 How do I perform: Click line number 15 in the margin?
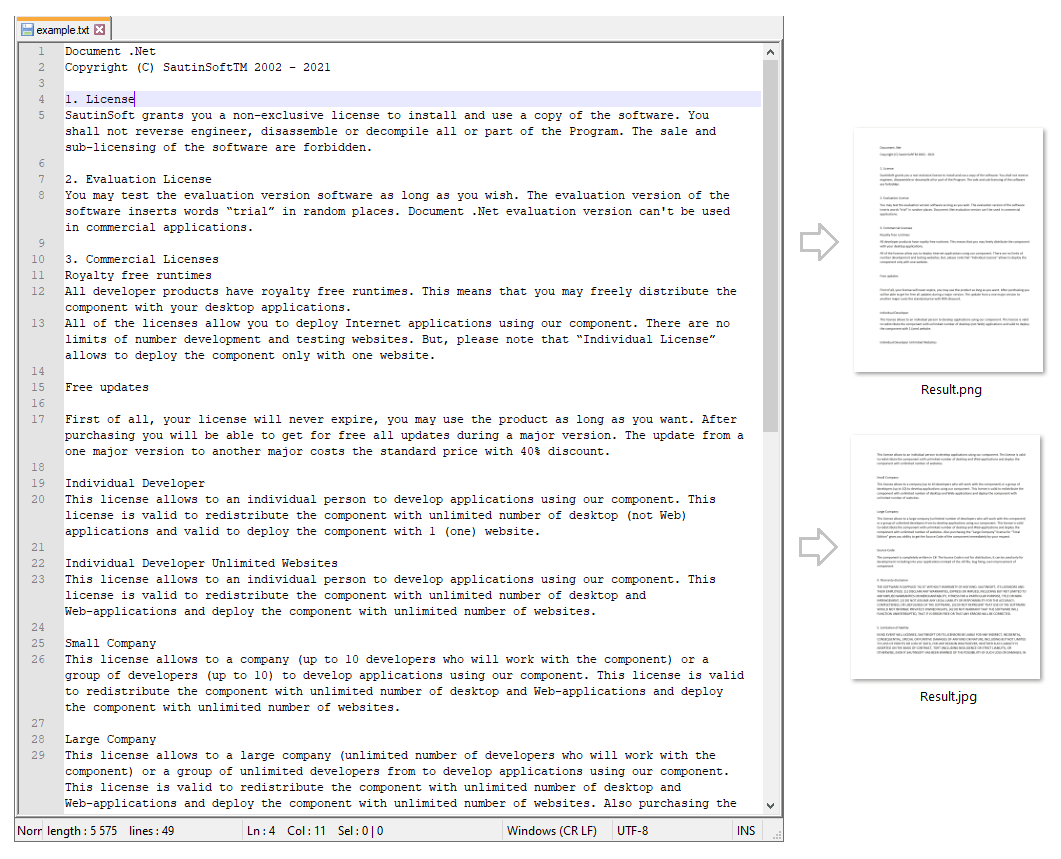pyautogui.click(x=38, y=387)
